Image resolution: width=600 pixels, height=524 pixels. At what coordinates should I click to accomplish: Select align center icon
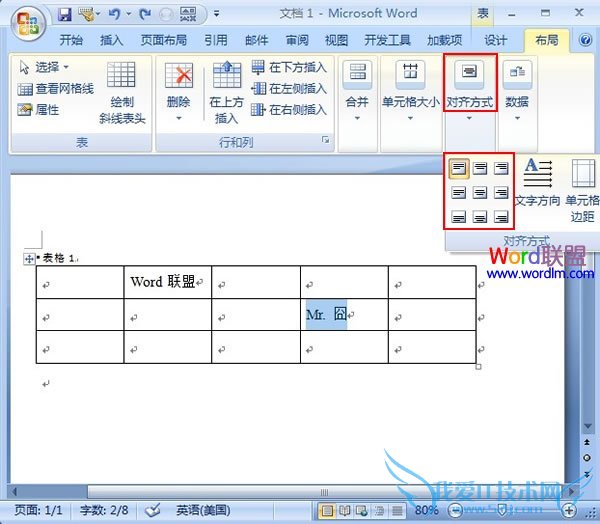(480, 193)
